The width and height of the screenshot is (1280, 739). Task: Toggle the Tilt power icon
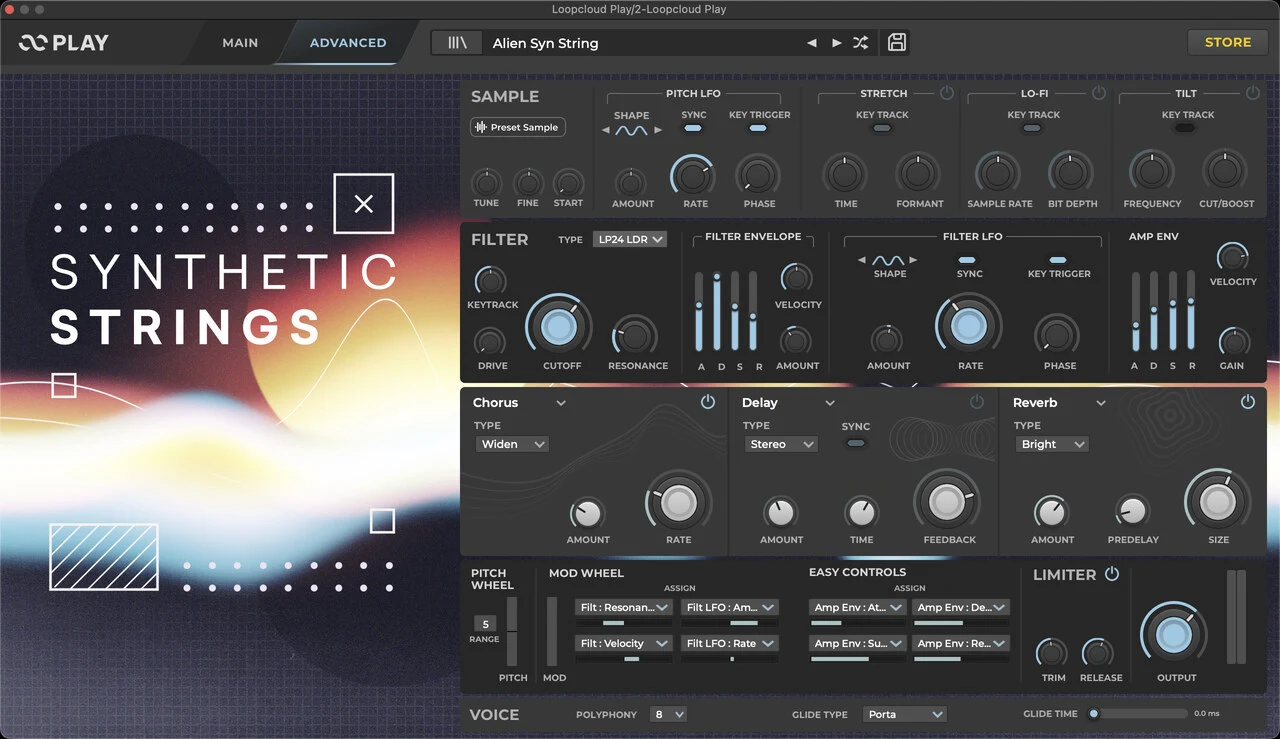click(1252, 93)
